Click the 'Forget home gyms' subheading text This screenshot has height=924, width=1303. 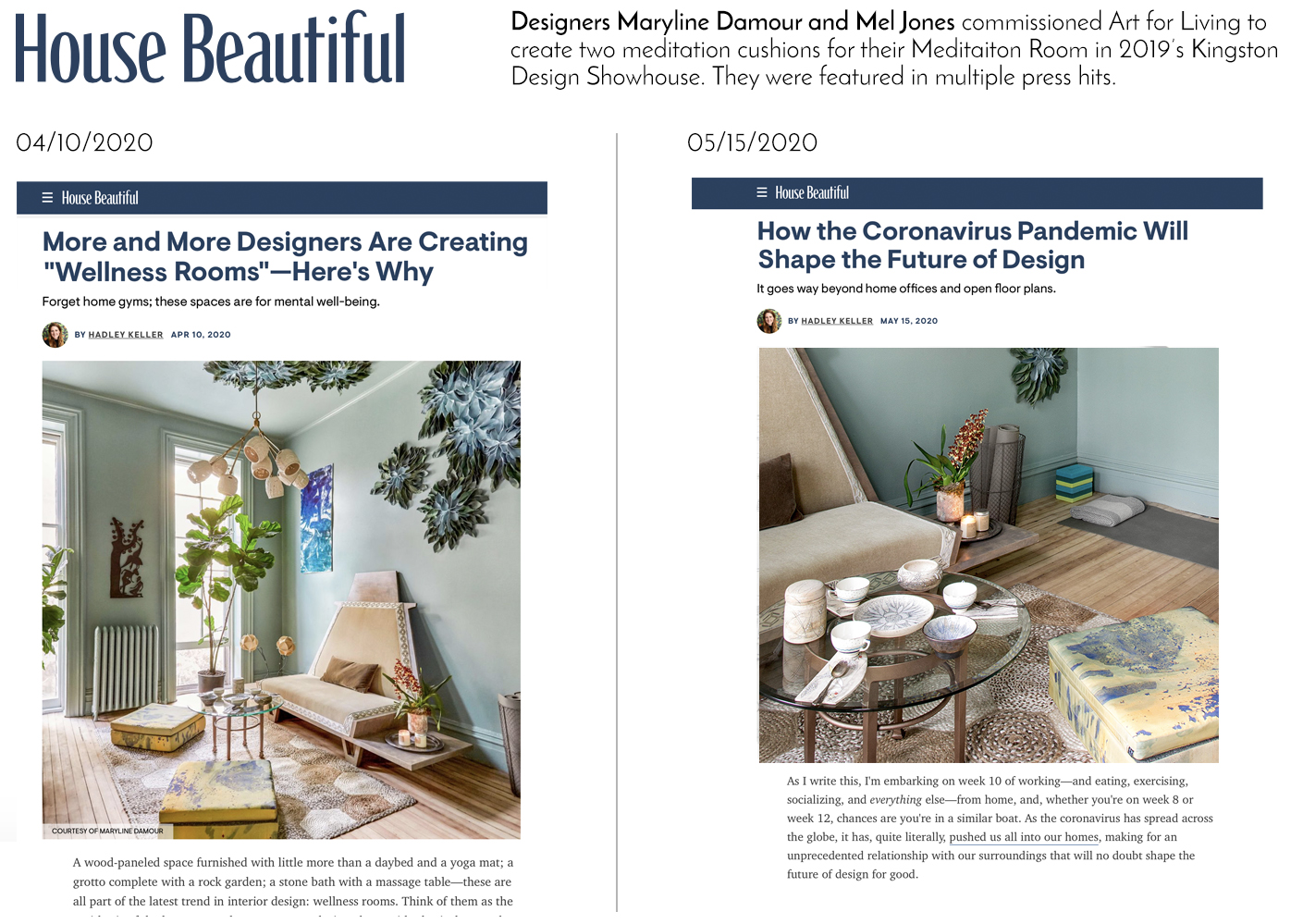[x=211, y=302]
